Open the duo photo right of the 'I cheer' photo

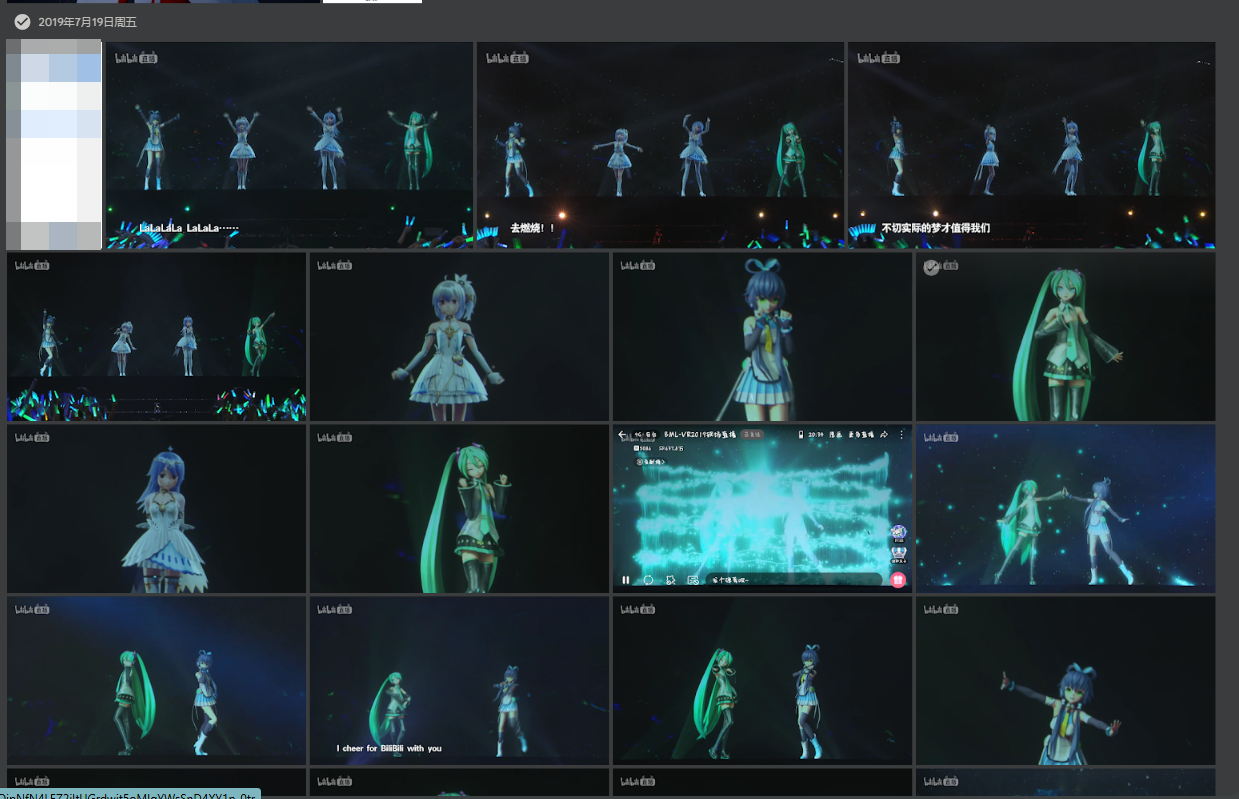tap(762, 681)
